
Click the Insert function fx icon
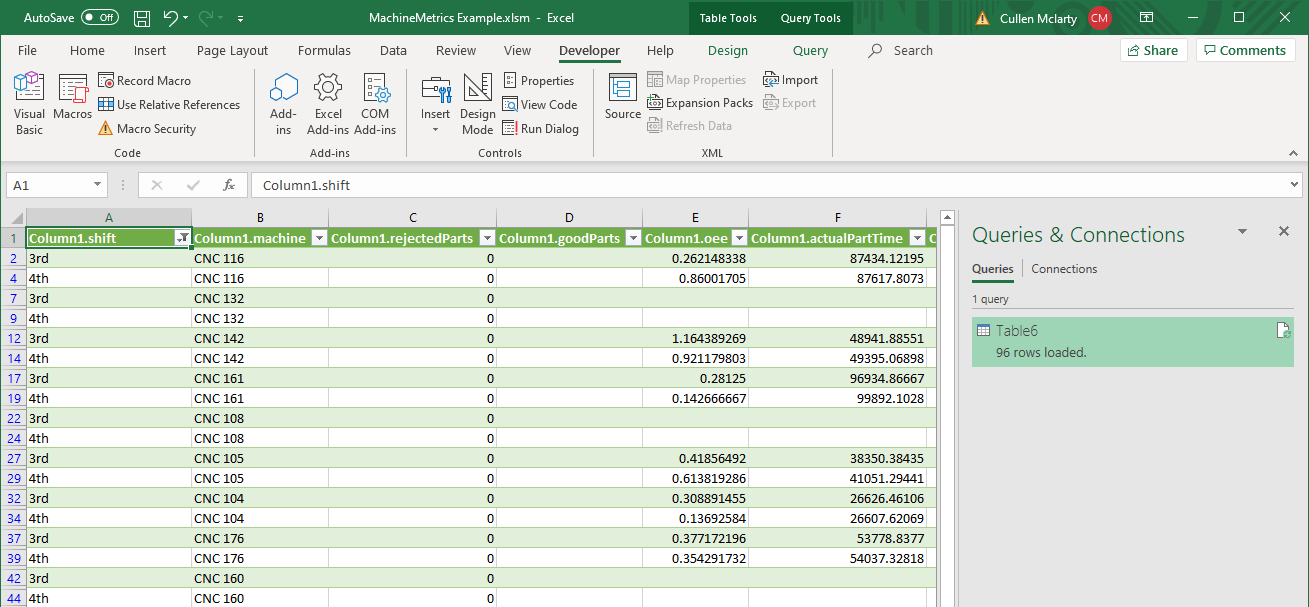click(x=229, y=185)
